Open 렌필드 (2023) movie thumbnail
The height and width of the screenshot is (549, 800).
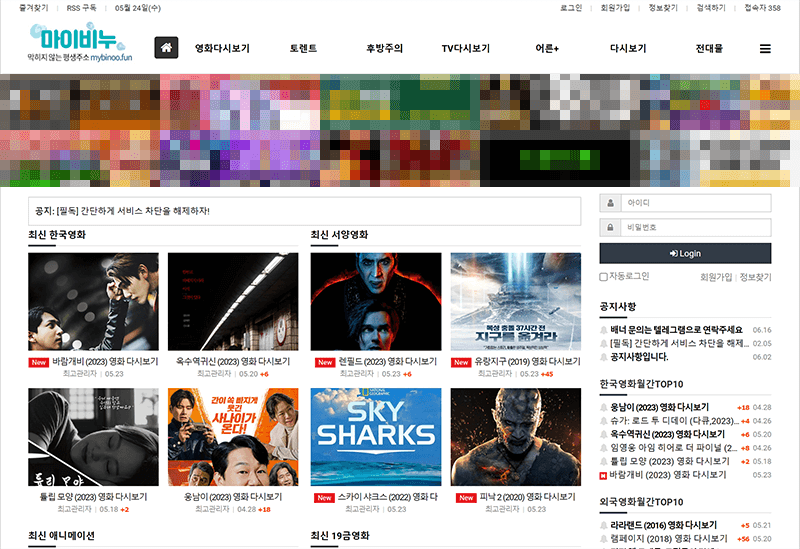tap(376, 302)
